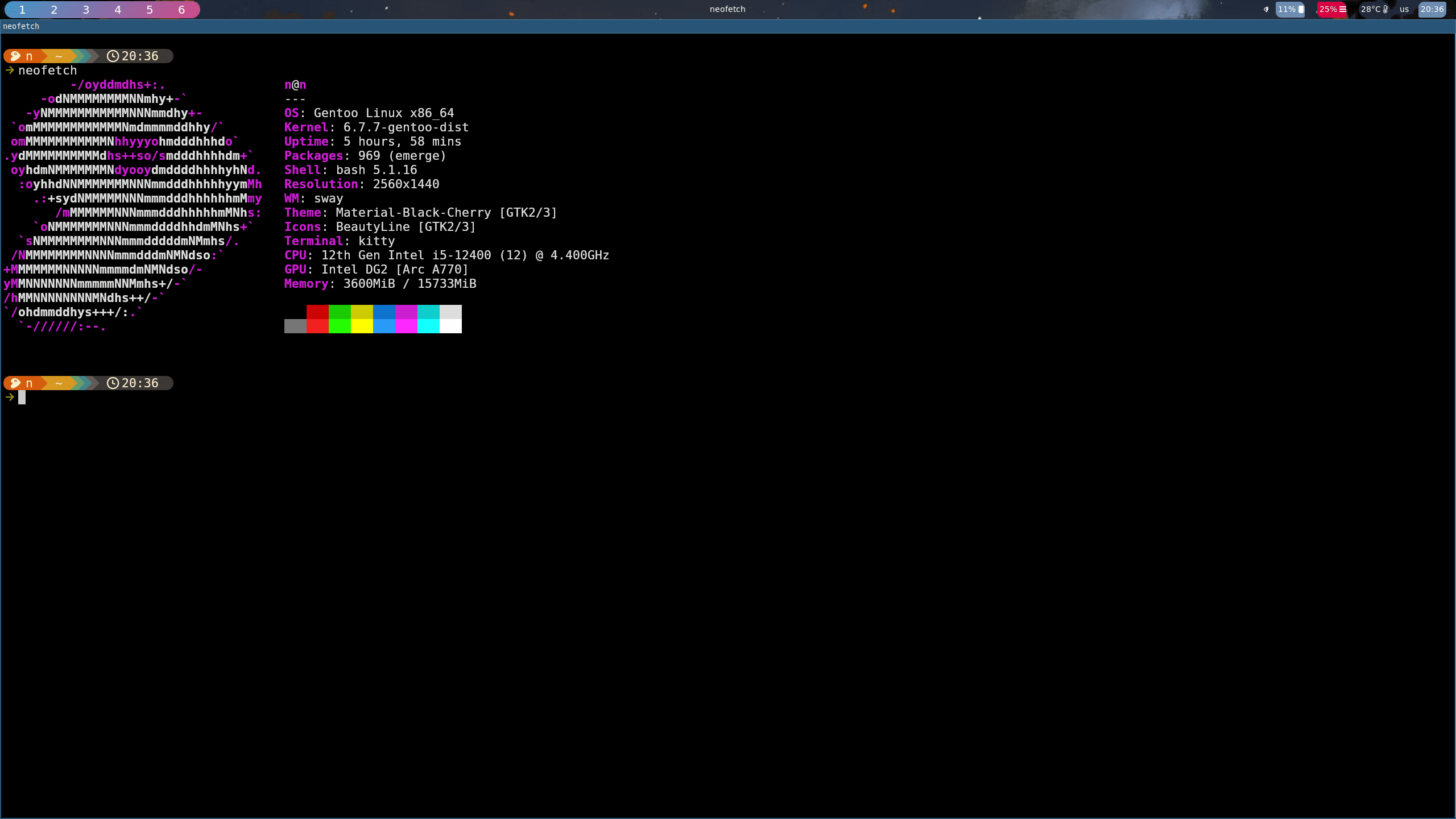Click the arrow before the neofetch command
Screen dimensions: 1456x819
point(10,70)
